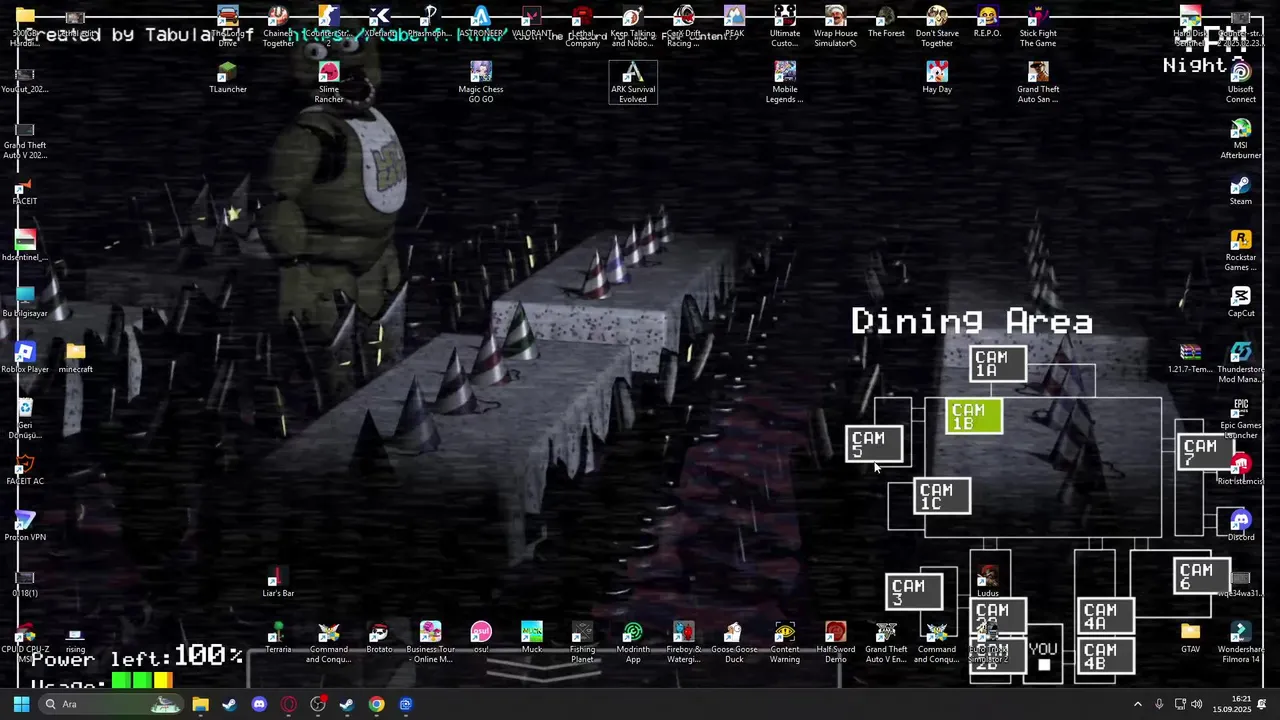Open File Explorer from the taskbar
Screen dimensions: 1280x720
coord(200,704)
